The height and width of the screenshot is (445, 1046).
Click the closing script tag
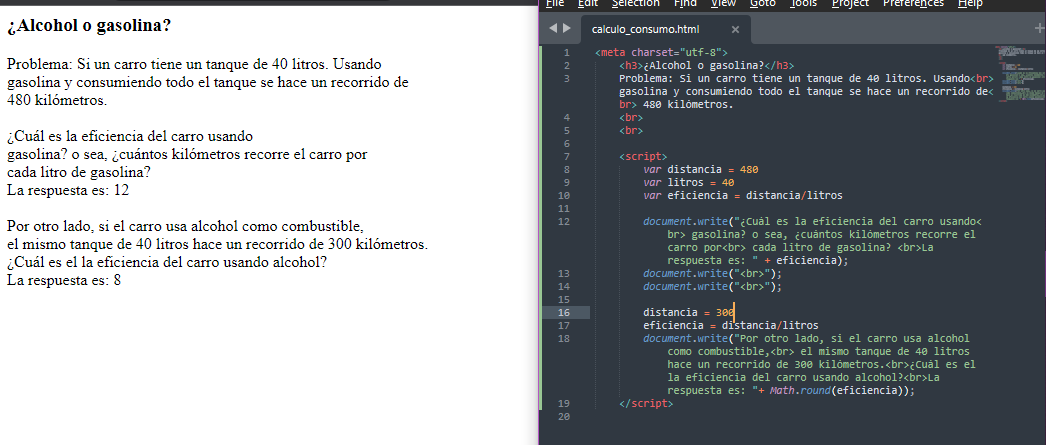[x=646, y=404]
